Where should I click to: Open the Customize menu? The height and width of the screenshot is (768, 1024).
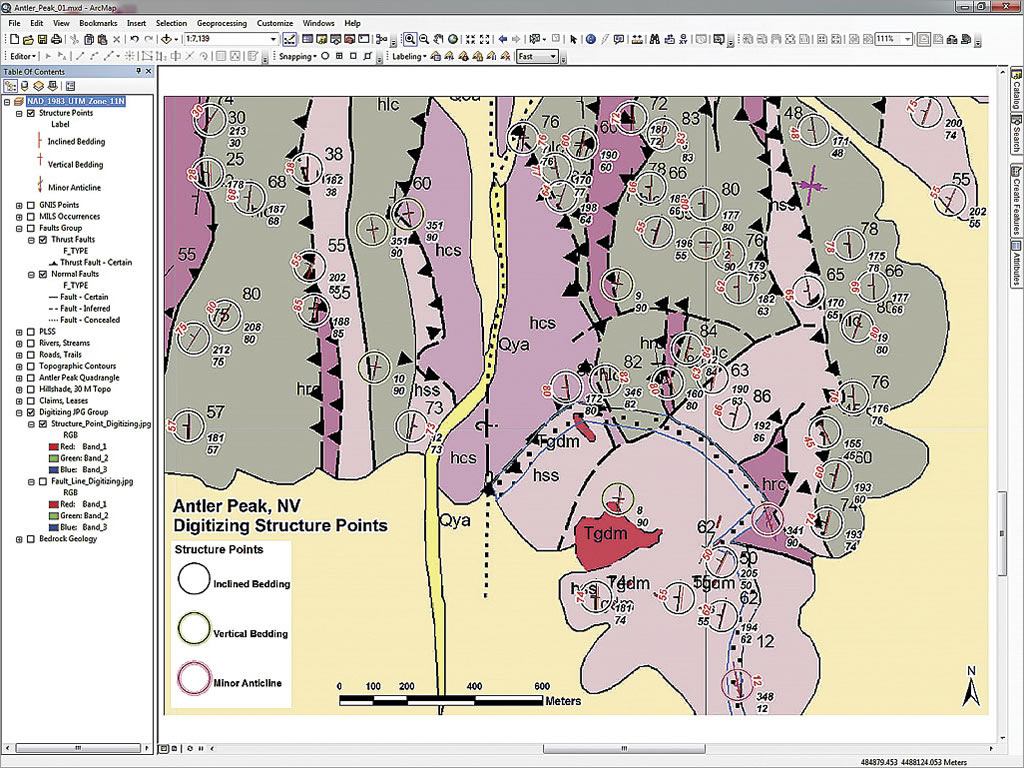click(275, 23)
